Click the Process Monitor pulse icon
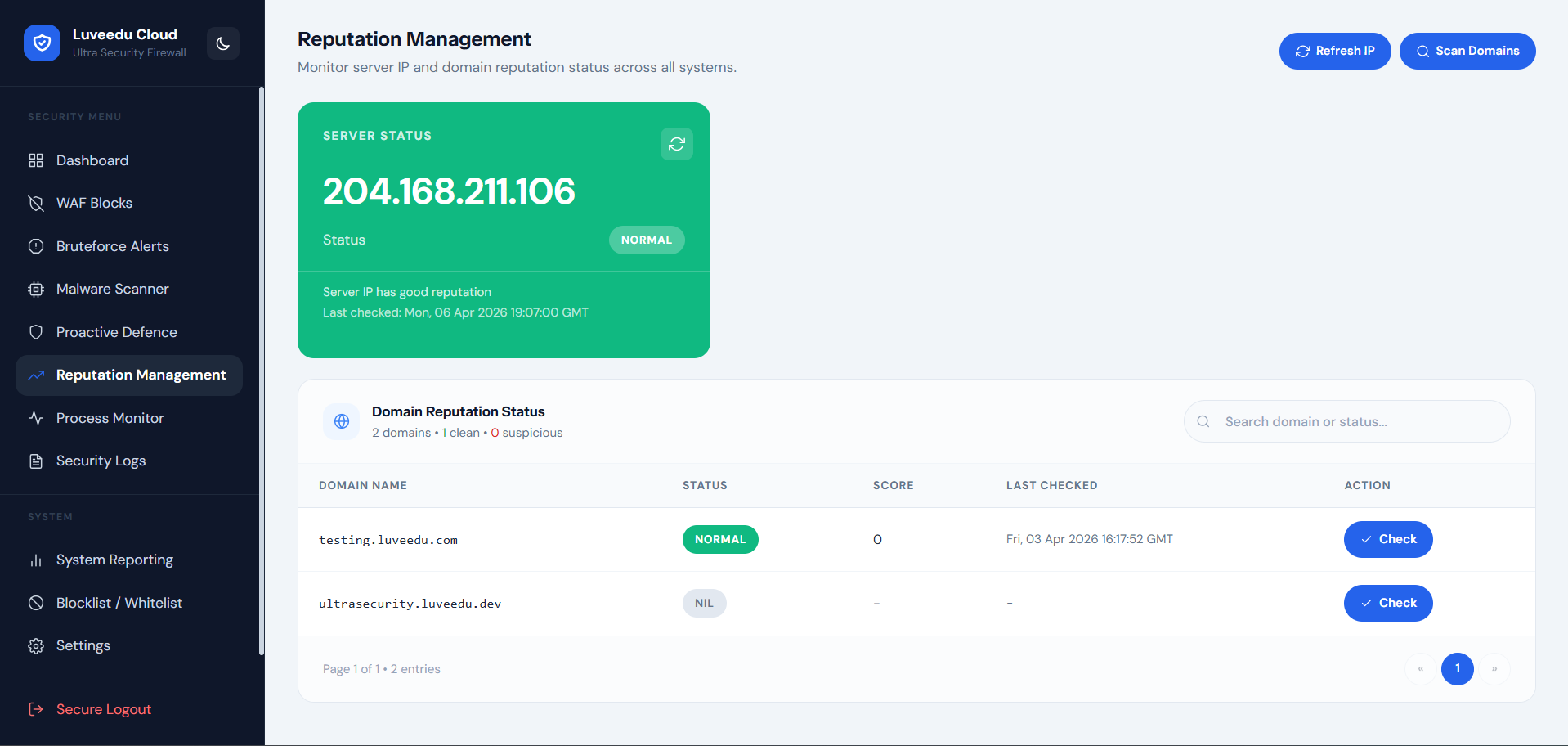This screenshot has width=1568, height=746. 36,418
